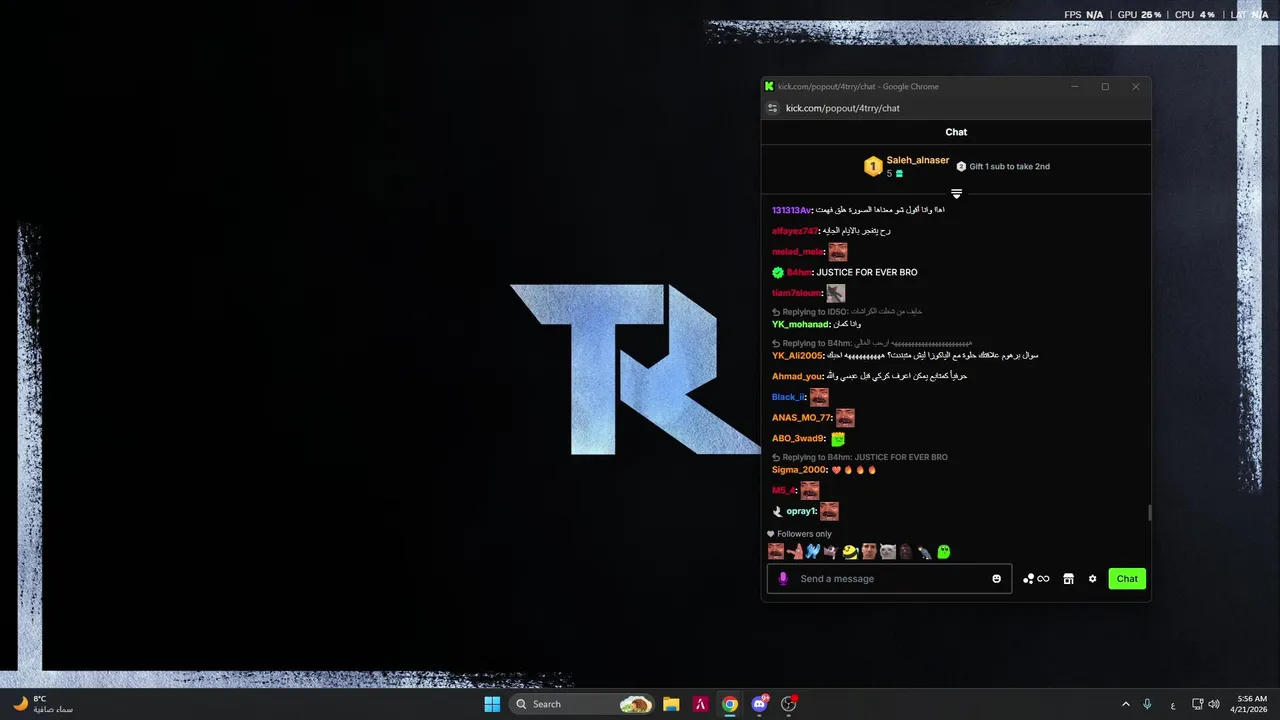The width and height of the screenshot is (1280, 720).
Task: Open the Windows Start menu
Action: (x=492, y=704)
